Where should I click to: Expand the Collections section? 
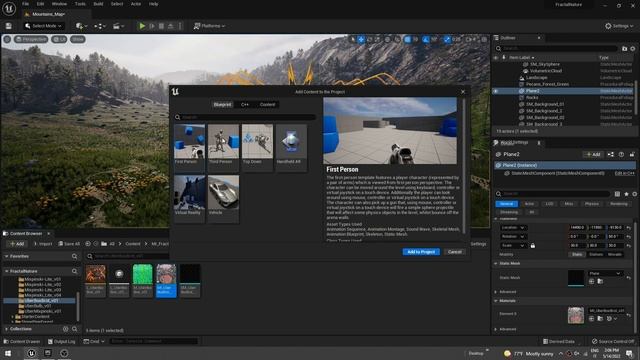[x=7, y=329]
